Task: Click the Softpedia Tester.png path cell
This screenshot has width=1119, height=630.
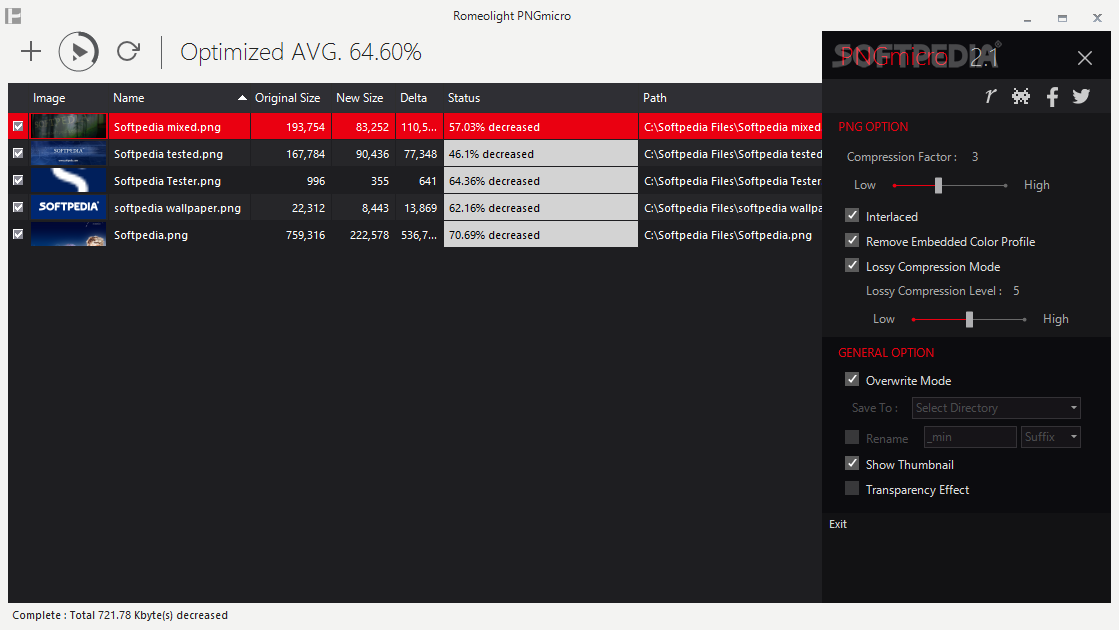Action: coord(732,181)
